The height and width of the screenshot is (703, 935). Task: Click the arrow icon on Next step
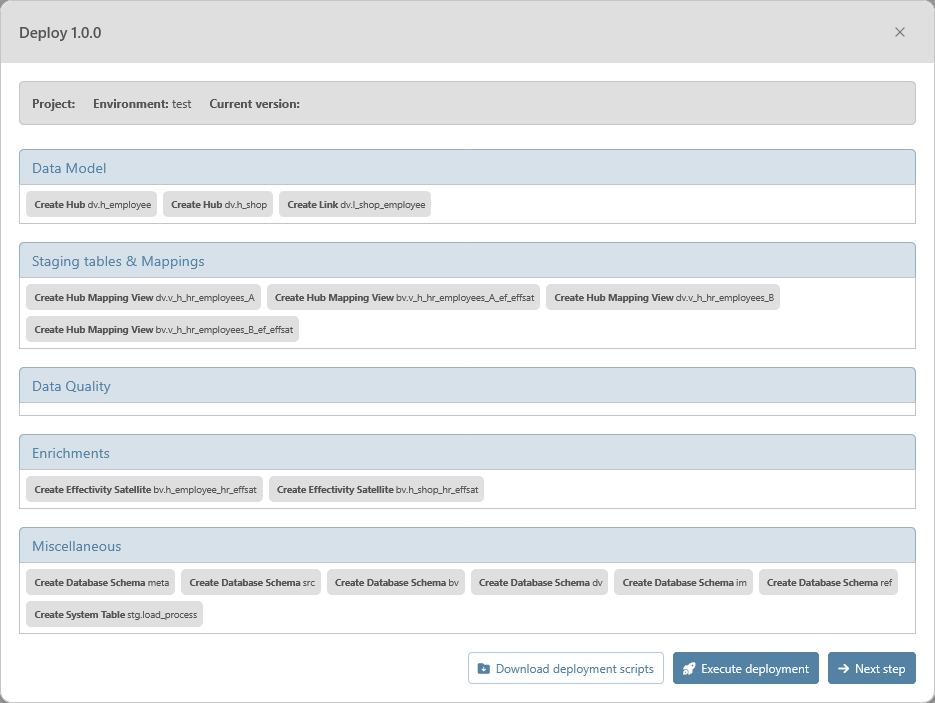[x=843, y=669]
